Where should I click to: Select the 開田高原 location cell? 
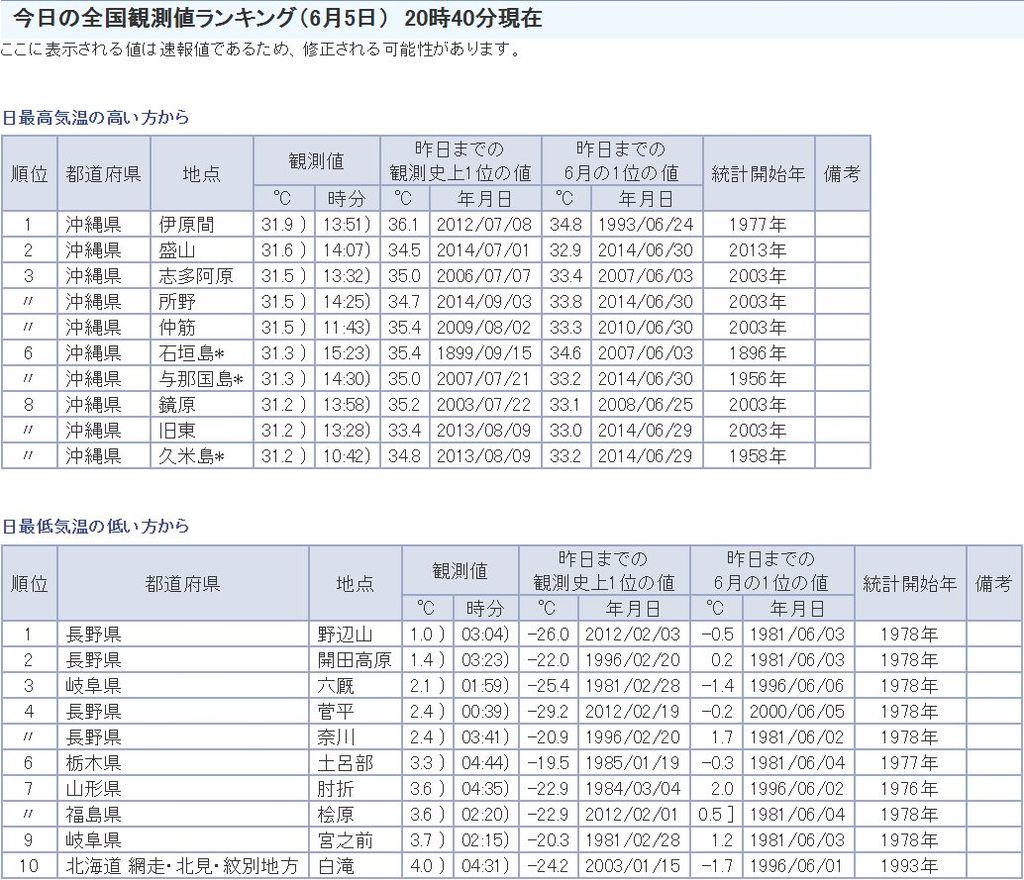(x=354, y=660)
